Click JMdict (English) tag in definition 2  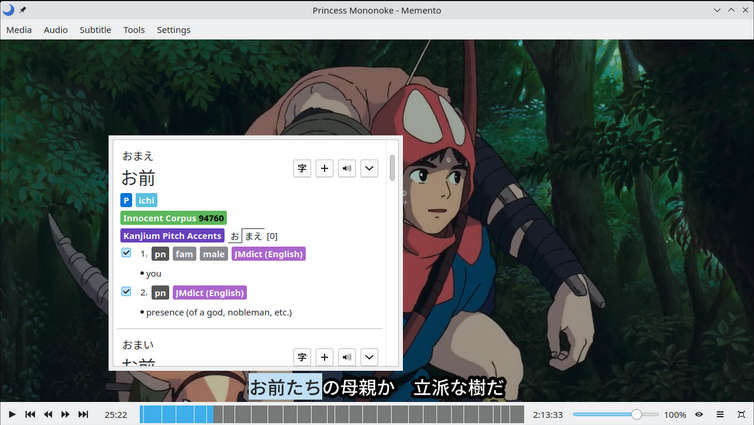pos(210,293)
